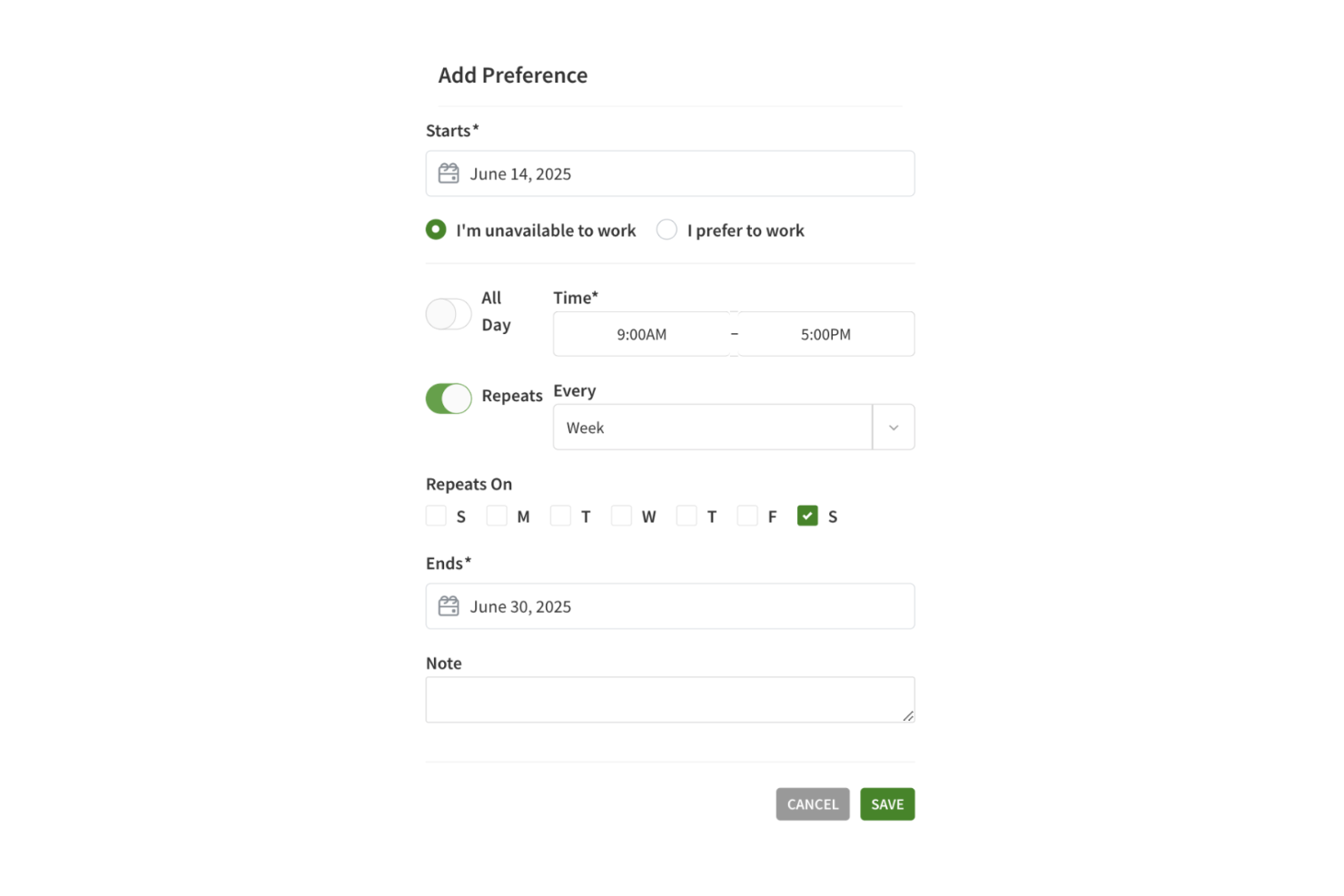The width and height of the screenshot is (1344, 896).
Task: Check Wednesday in Repeats On
Action: pos(621,515)
